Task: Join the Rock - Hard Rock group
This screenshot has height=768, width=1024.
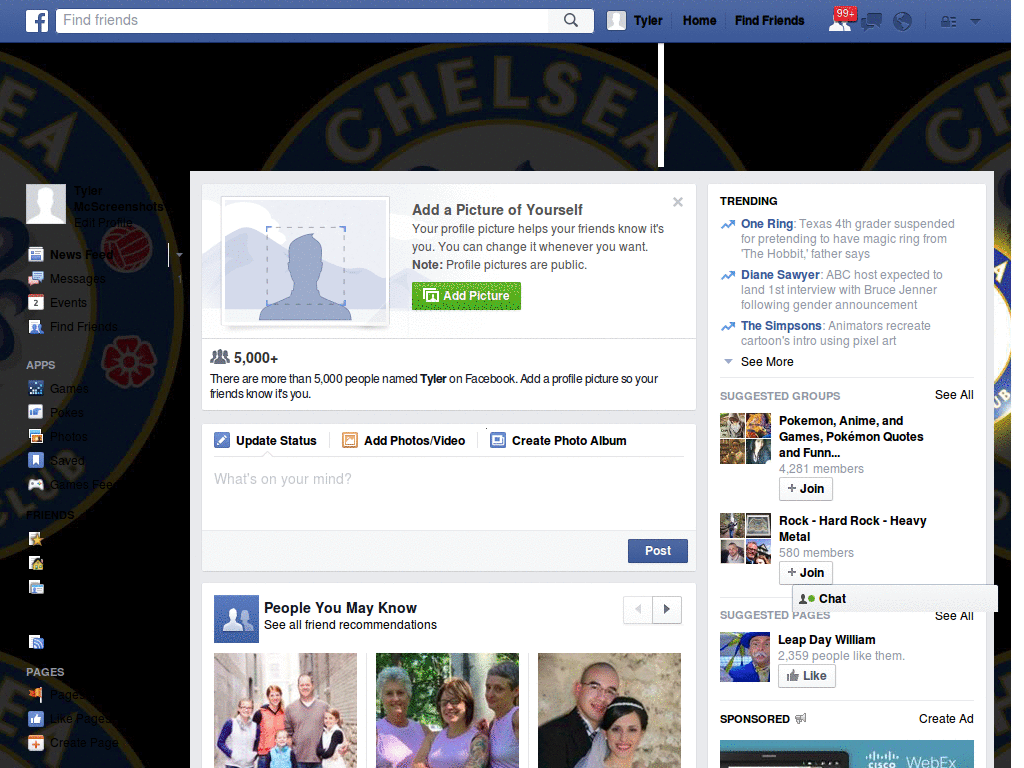Action: pos(805,573)
